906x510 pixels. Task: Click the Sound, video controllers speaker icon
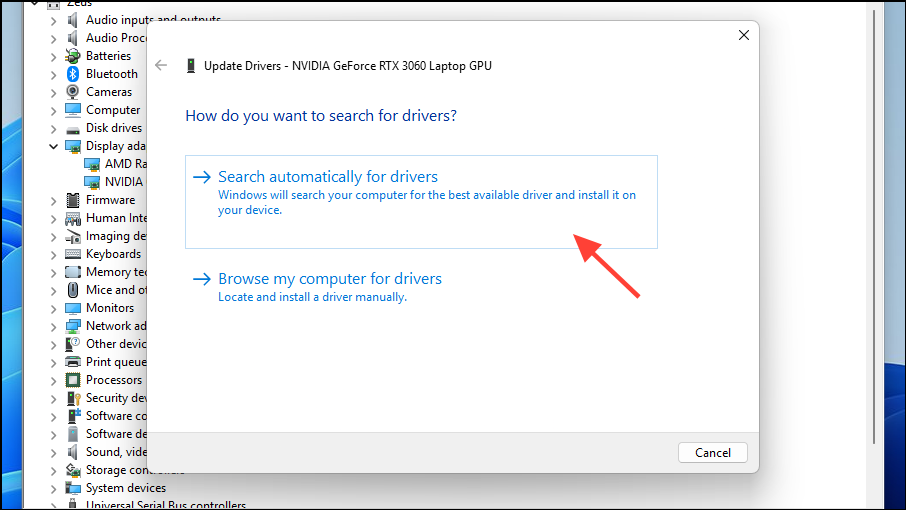pos(73,452)
